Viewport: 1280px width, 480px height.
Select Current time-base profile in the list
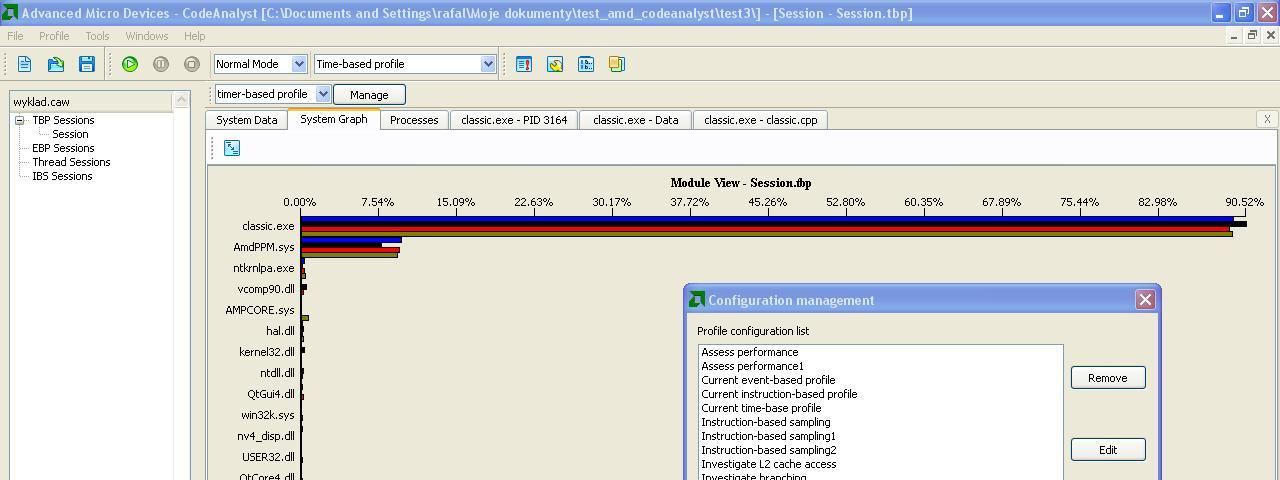click(x=761, y=408)
